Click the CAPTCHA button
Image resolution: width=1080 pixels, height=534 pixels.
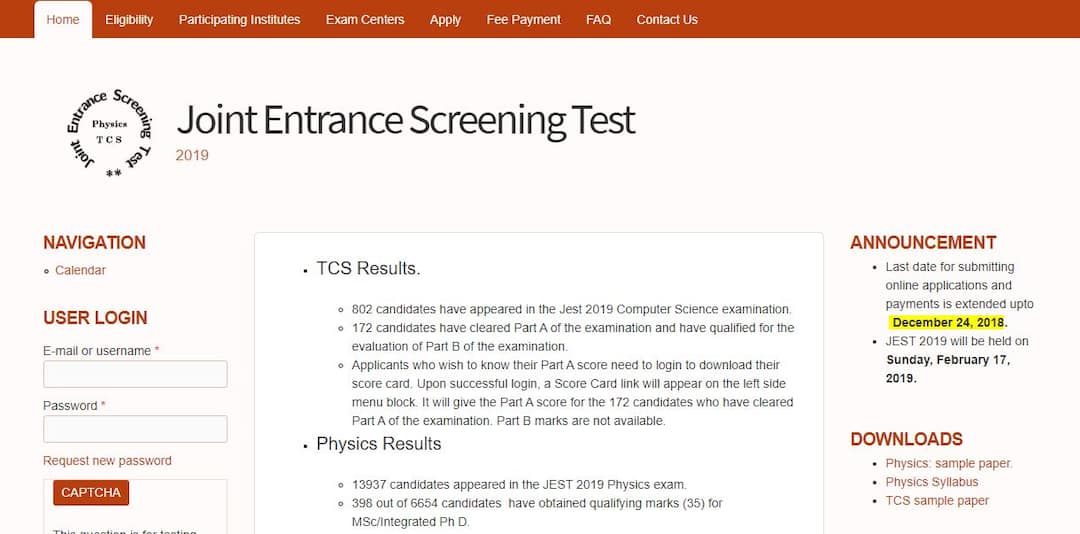coord(91,492)
